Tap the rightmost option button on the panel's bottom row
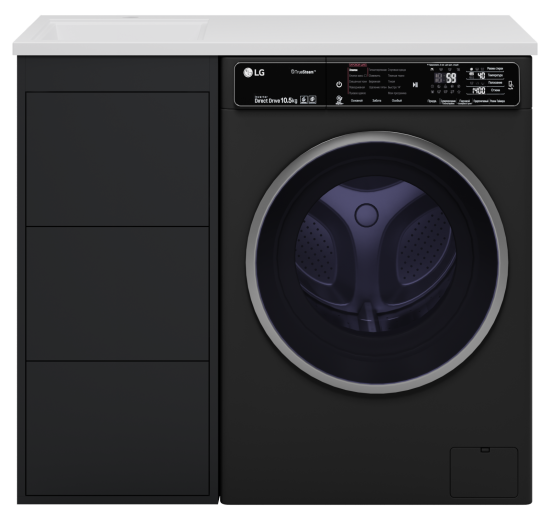 click(498, 101)
